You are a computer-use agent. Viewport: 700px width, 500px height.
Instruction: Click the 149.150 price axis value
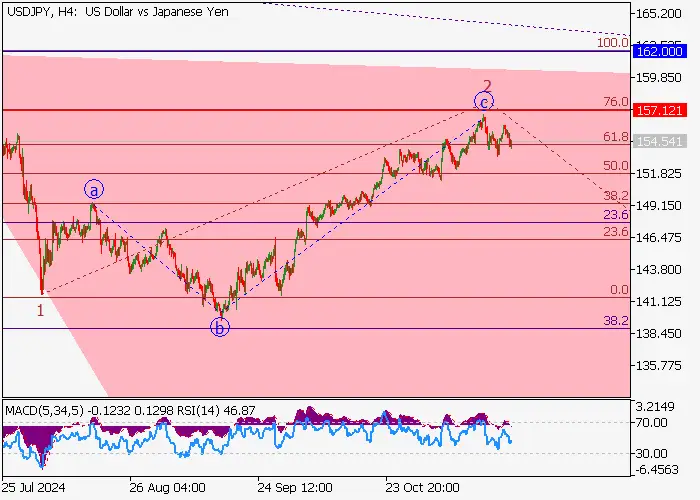click(x=659, y=206)
